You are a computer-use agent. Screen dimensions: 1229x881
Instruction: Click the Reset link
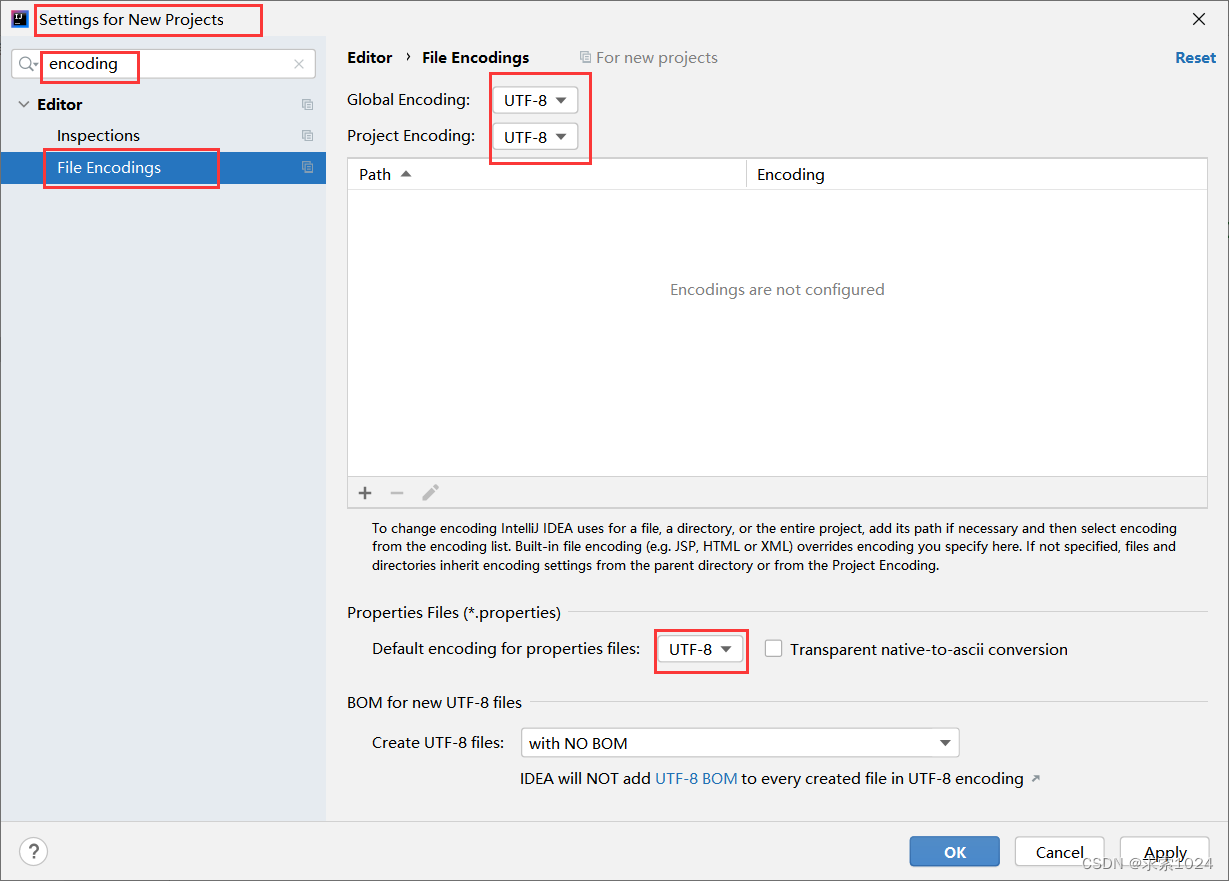coord(1195,58)
